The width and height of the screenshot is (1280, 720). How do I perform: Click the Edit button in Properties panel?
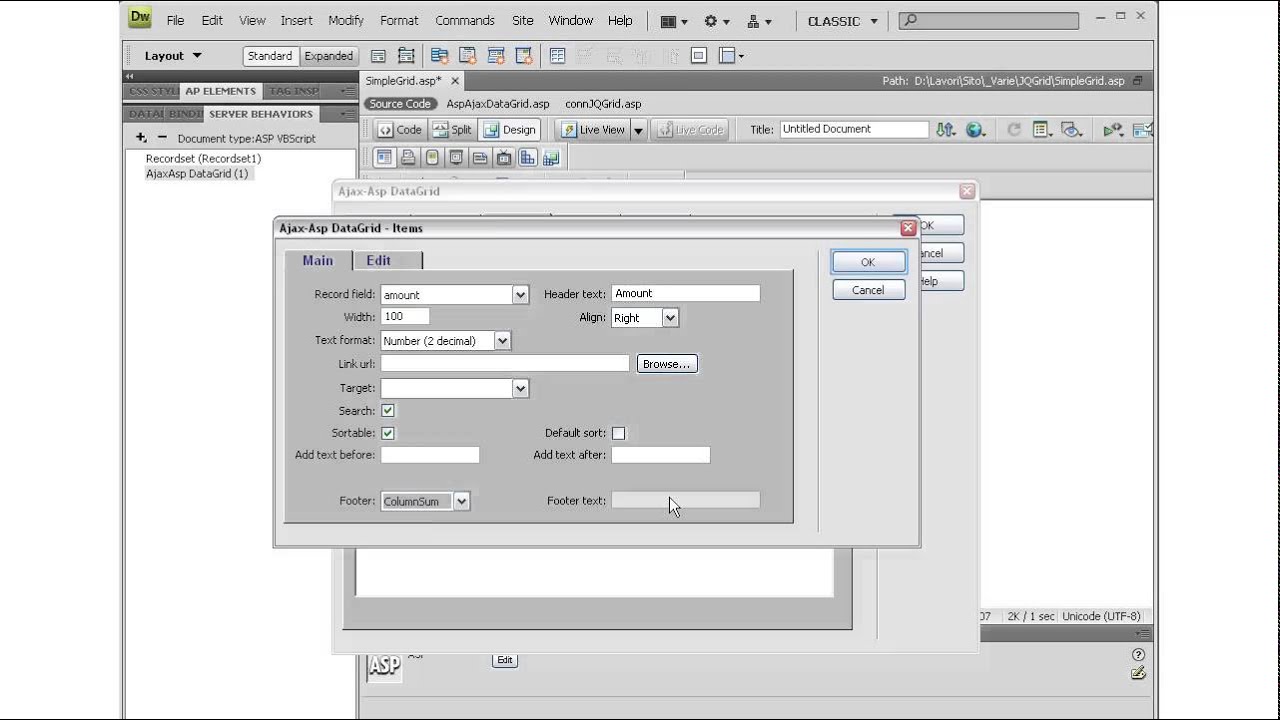[505, 660]
